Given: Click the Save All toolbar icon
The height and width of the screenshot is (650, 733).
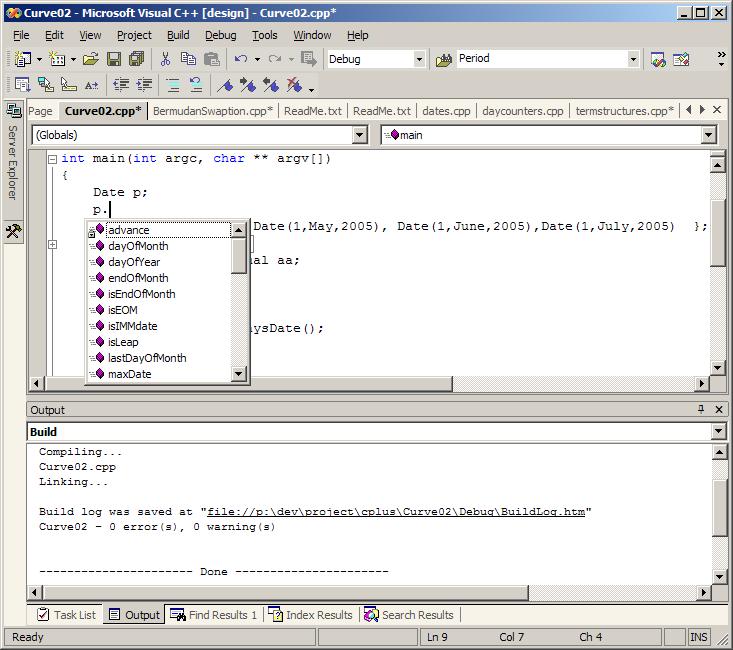Looking at the screenshot, I should pos(136,60).
